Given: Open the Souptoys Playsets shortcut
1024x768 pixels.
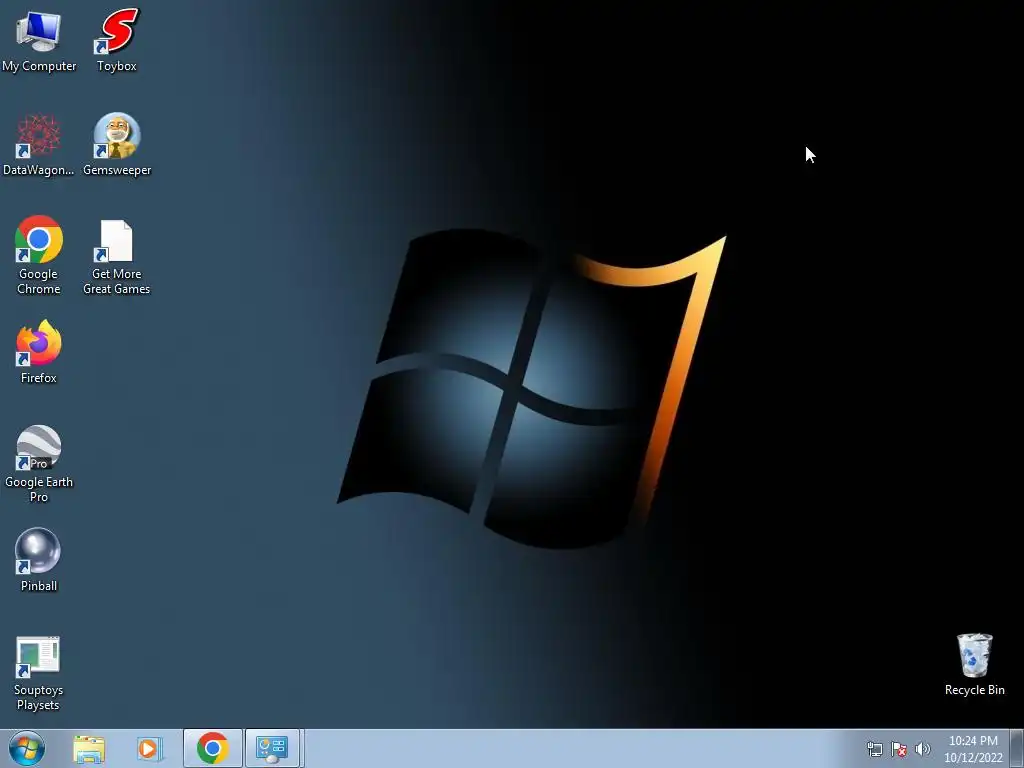Looking at the screenshot, I should point(39,673).
